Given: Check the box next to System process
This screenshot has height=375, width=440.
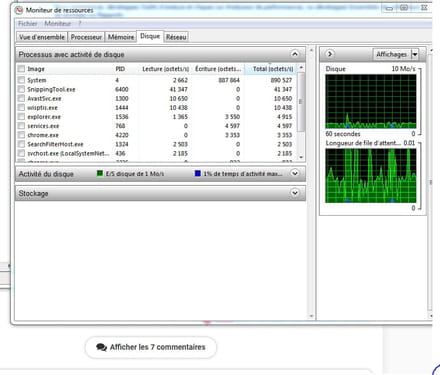Looking at the screenshot, I should point(21,80).
